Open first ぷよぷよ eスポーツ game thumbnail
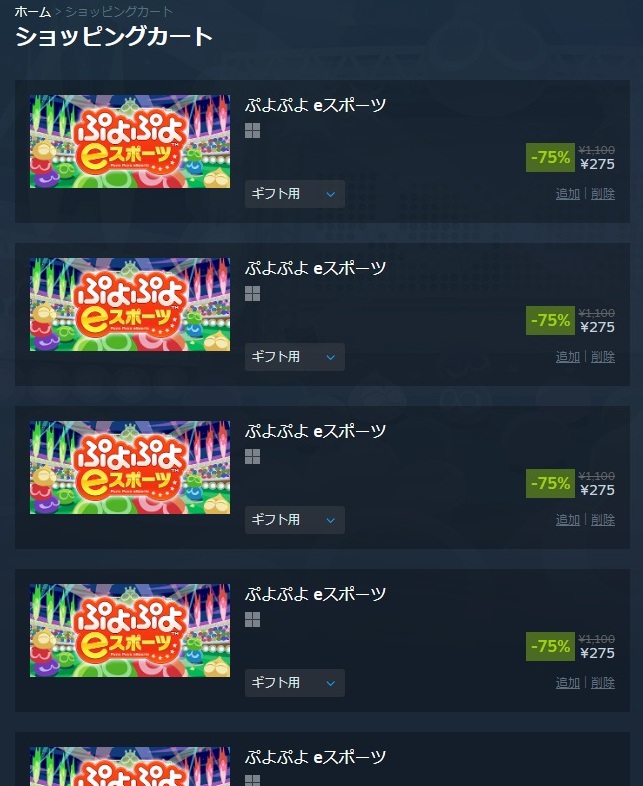The height and width of the screenshot is (786, 643). [x=130, y=141]
